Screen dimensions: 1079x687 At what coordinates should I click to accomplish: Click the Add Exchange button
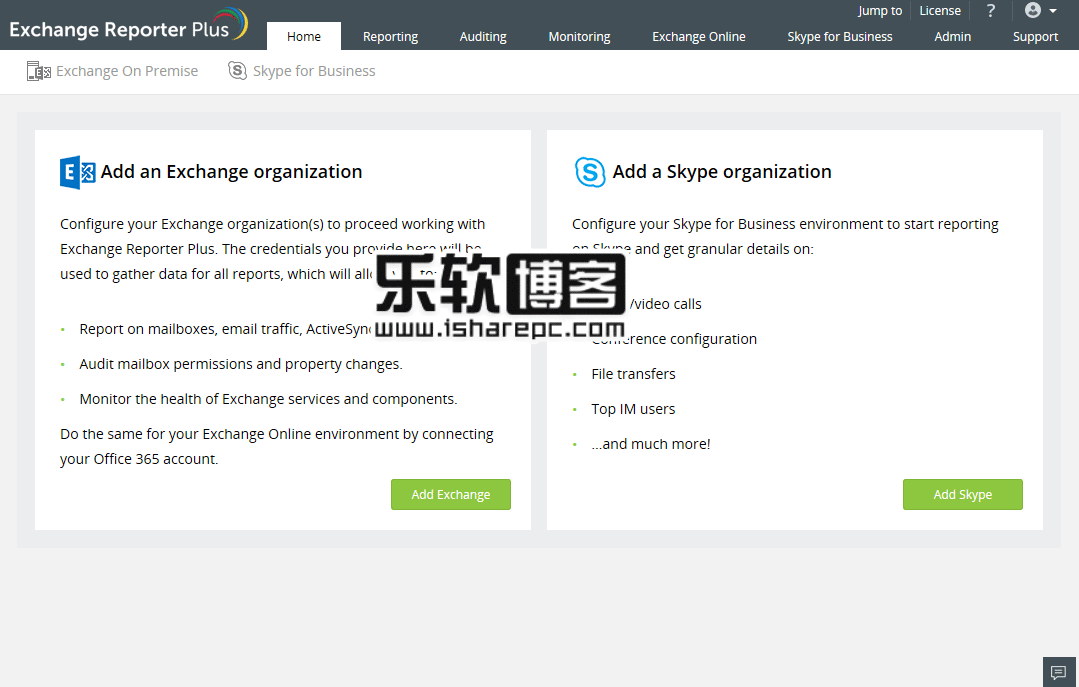point(451,494)
